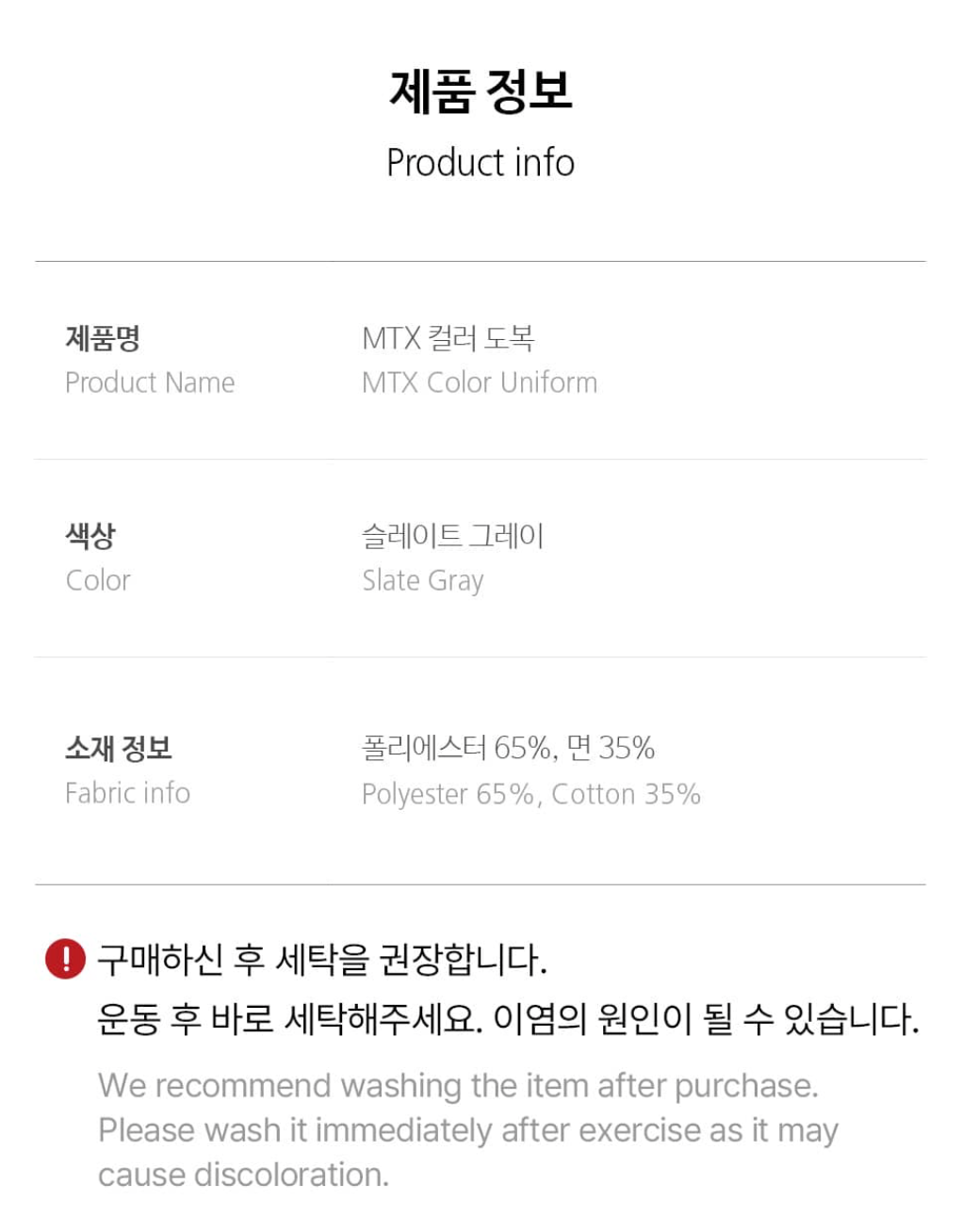The width and height of the screenshot is (978, 1232).
Task: Click the Fabric info label
Action: click(x=127, y=793)
